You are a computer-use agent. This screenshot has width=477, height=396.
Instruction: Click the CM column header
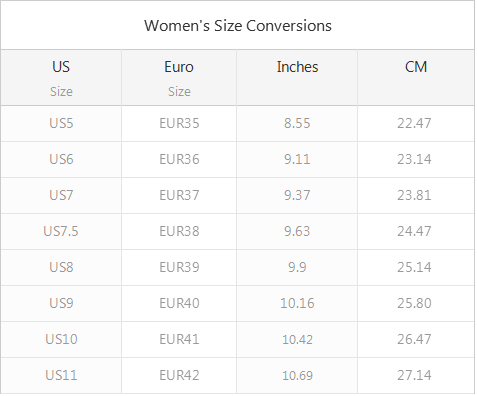pyautogui.click(x=416, y=78)
